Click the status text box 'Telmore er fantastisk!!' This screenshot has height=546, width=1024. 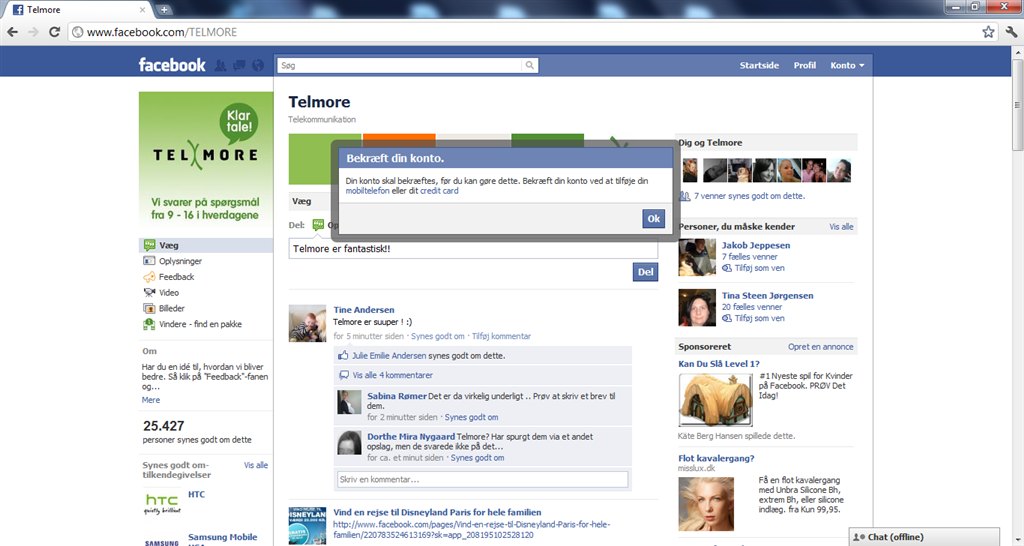[473, 249]
